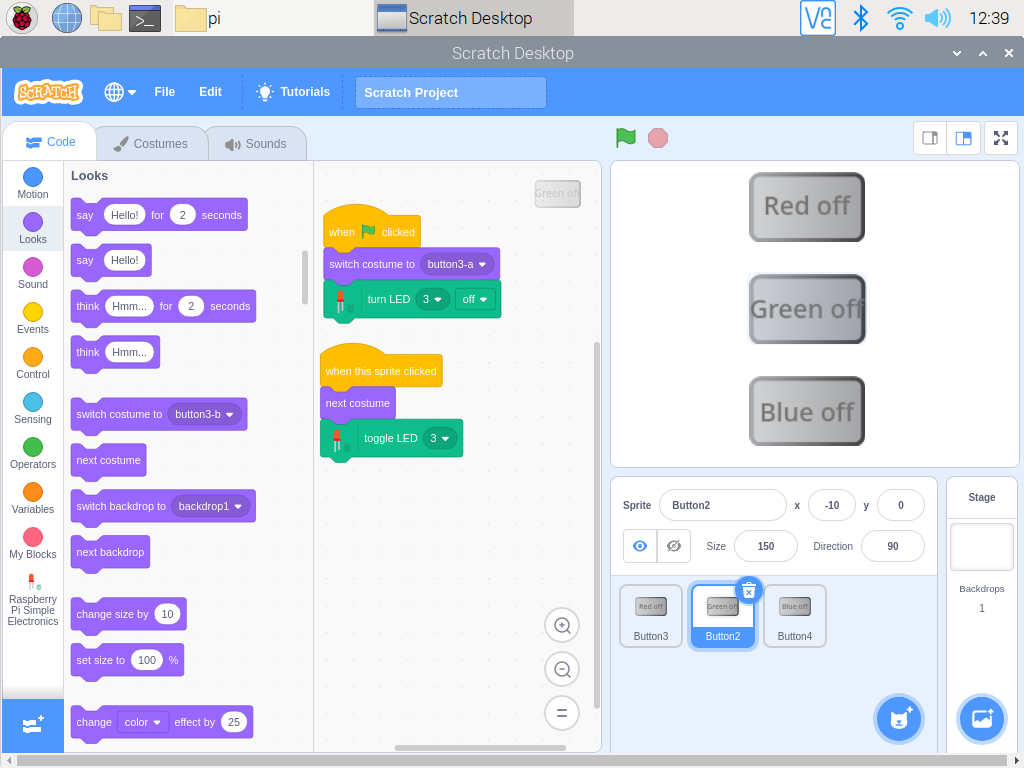Open Tutorials from the lightbulb item

293,92
